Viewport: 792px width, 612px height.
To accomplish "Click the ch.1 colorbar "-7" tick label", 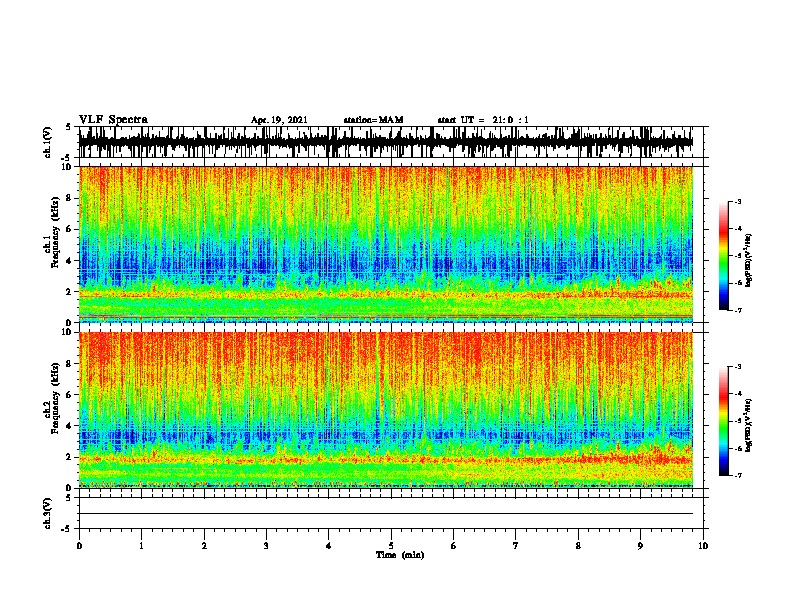I will tap(737, 310).
